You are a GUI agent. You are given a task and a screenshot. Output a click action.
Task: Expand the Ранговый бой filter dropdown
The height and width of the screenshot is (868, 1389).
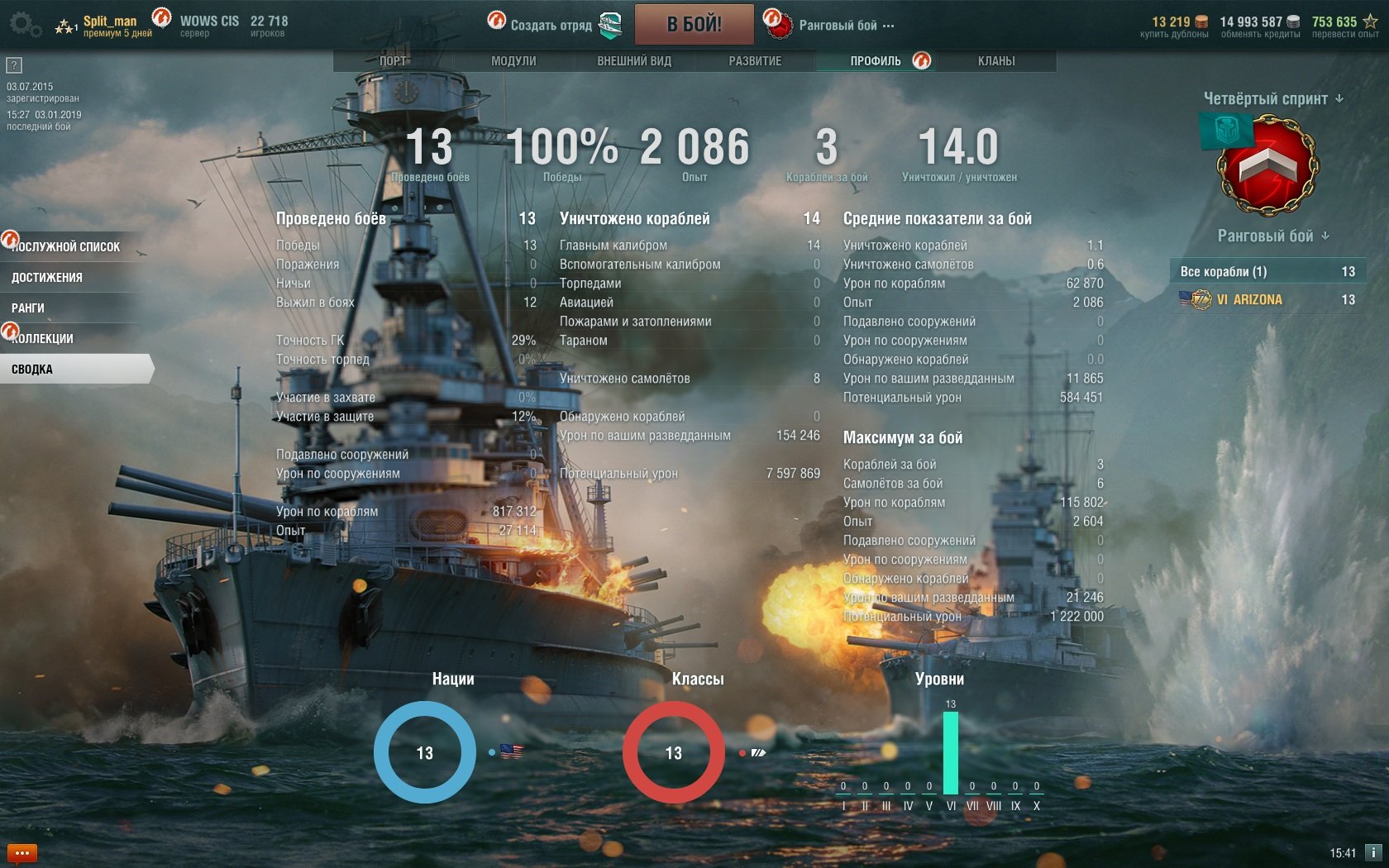[x=1273, y=236]
